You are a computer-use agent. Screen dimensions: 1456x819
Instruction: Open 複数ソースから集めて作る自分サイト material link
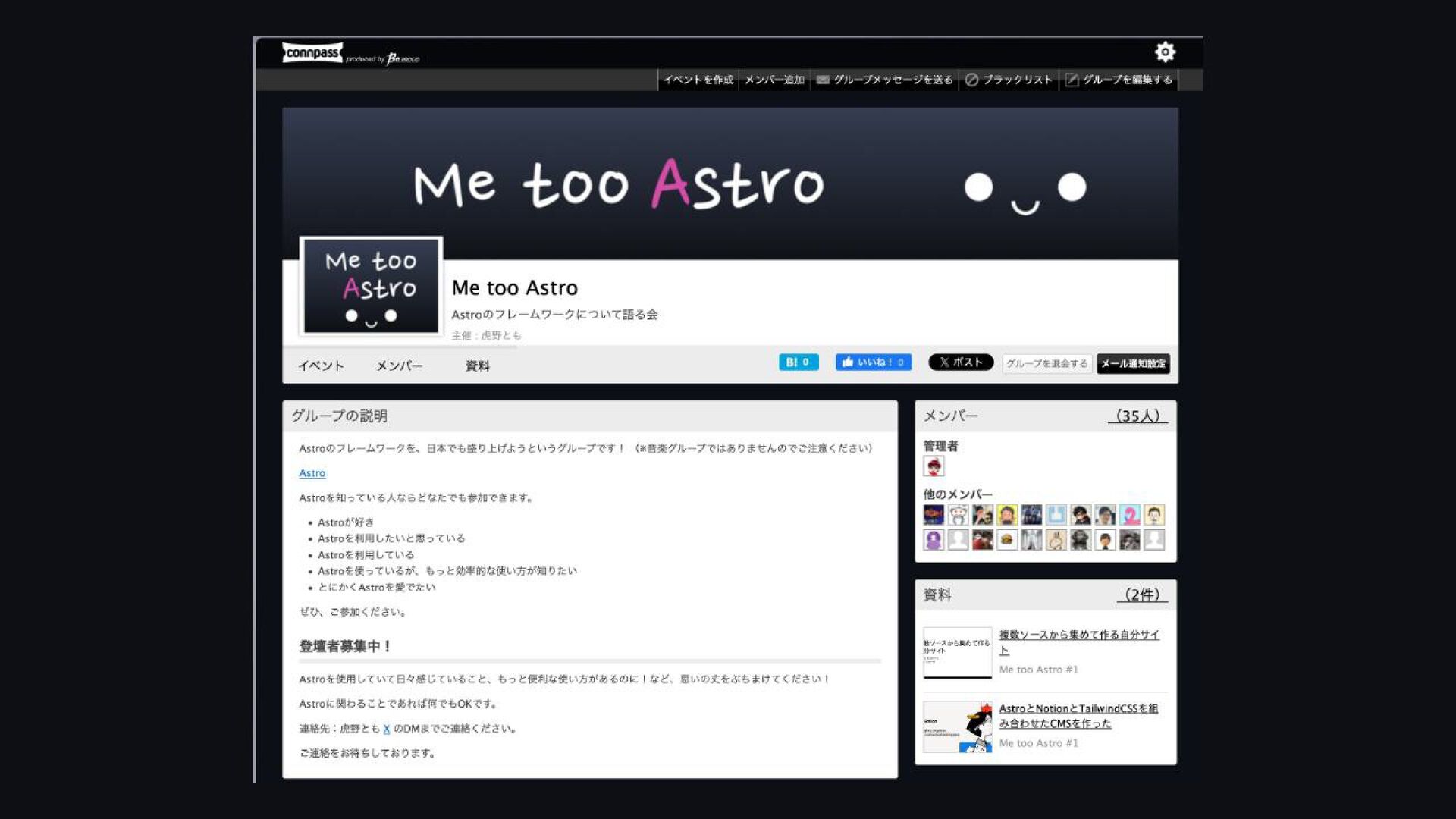(1079, 642)
